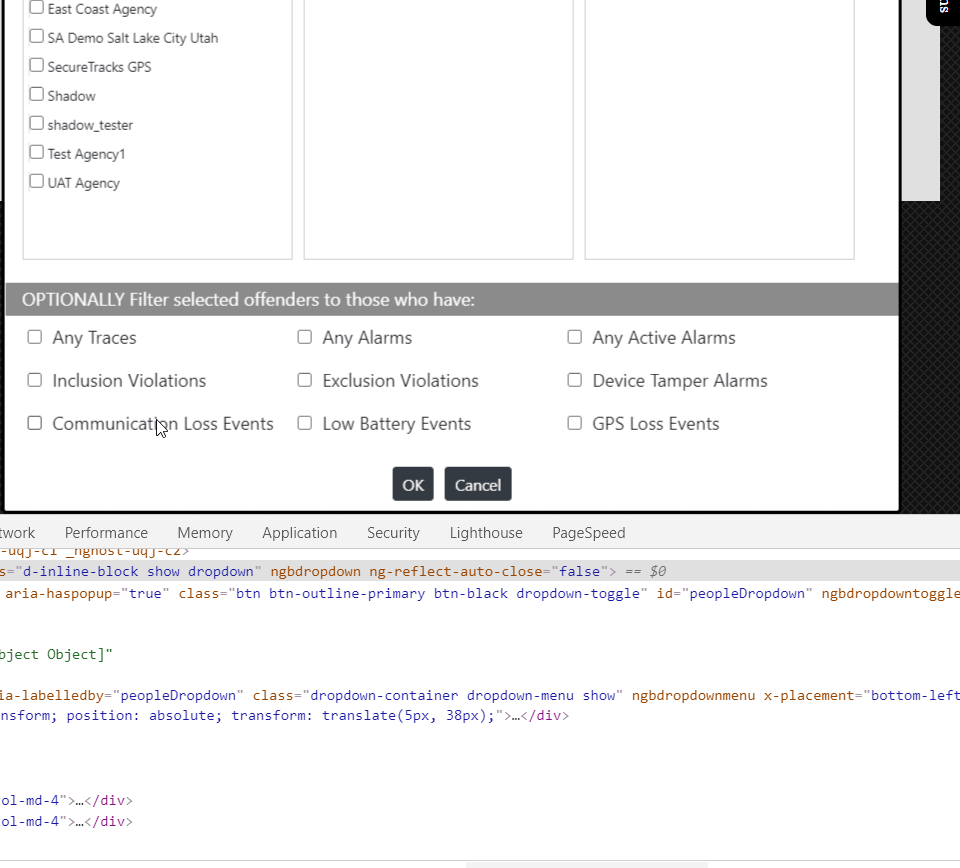Open the Memory tab
960x868 pixels.
(x=204, y=532)
